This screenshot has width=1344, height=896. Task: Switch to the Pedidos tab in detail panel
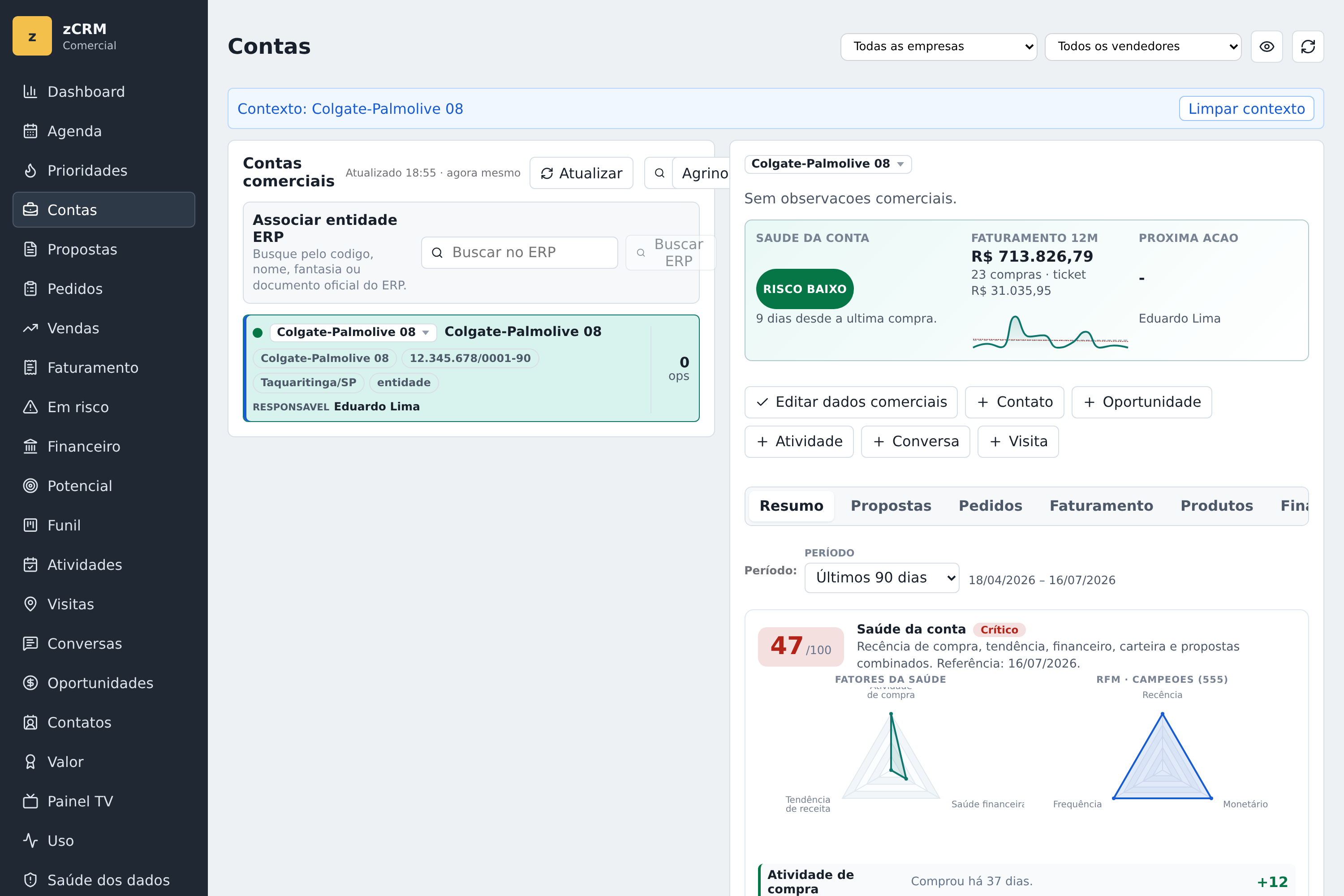(990, 506)
